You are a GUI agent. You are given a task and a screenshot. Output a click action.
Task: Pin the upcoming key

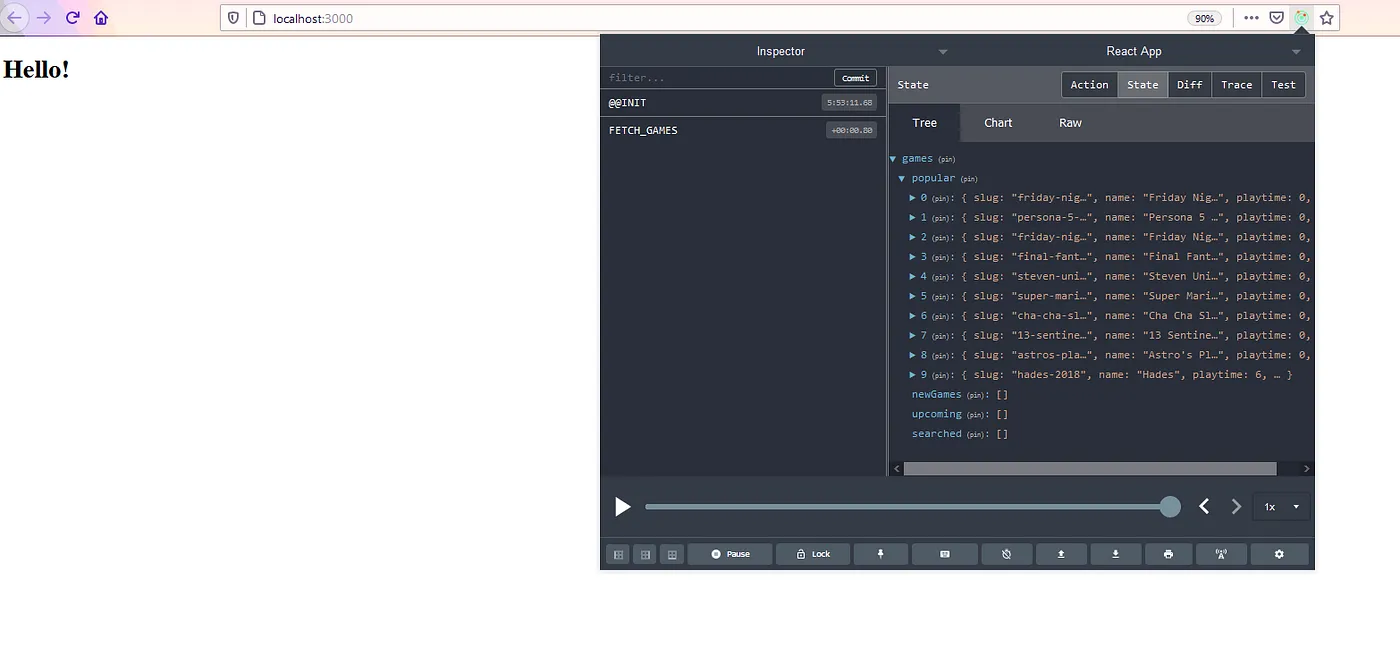pyautogui.click(x=976, y=415)
